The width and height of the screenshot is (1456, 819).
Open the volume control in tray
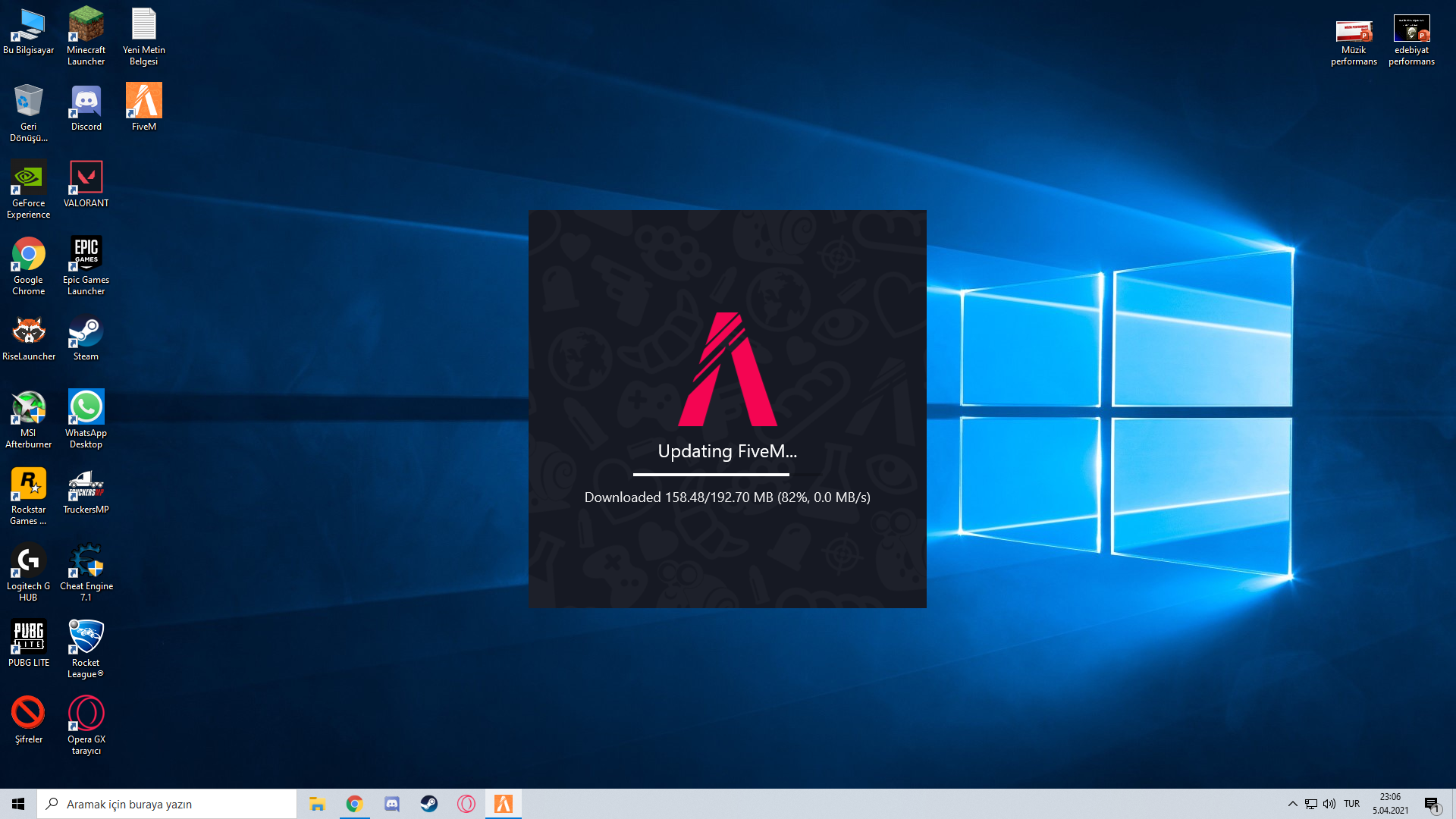pos(1329,804)
